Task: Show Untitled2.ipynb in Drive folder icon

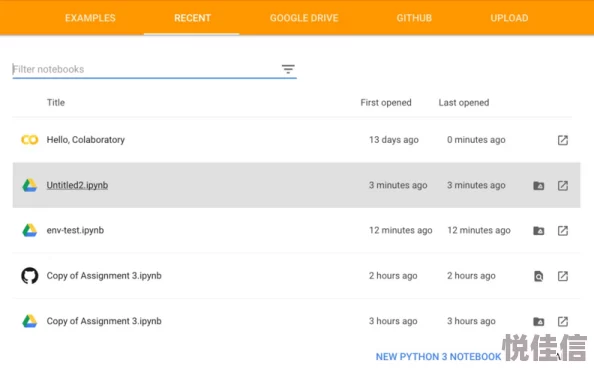Action: pos(539,186)
